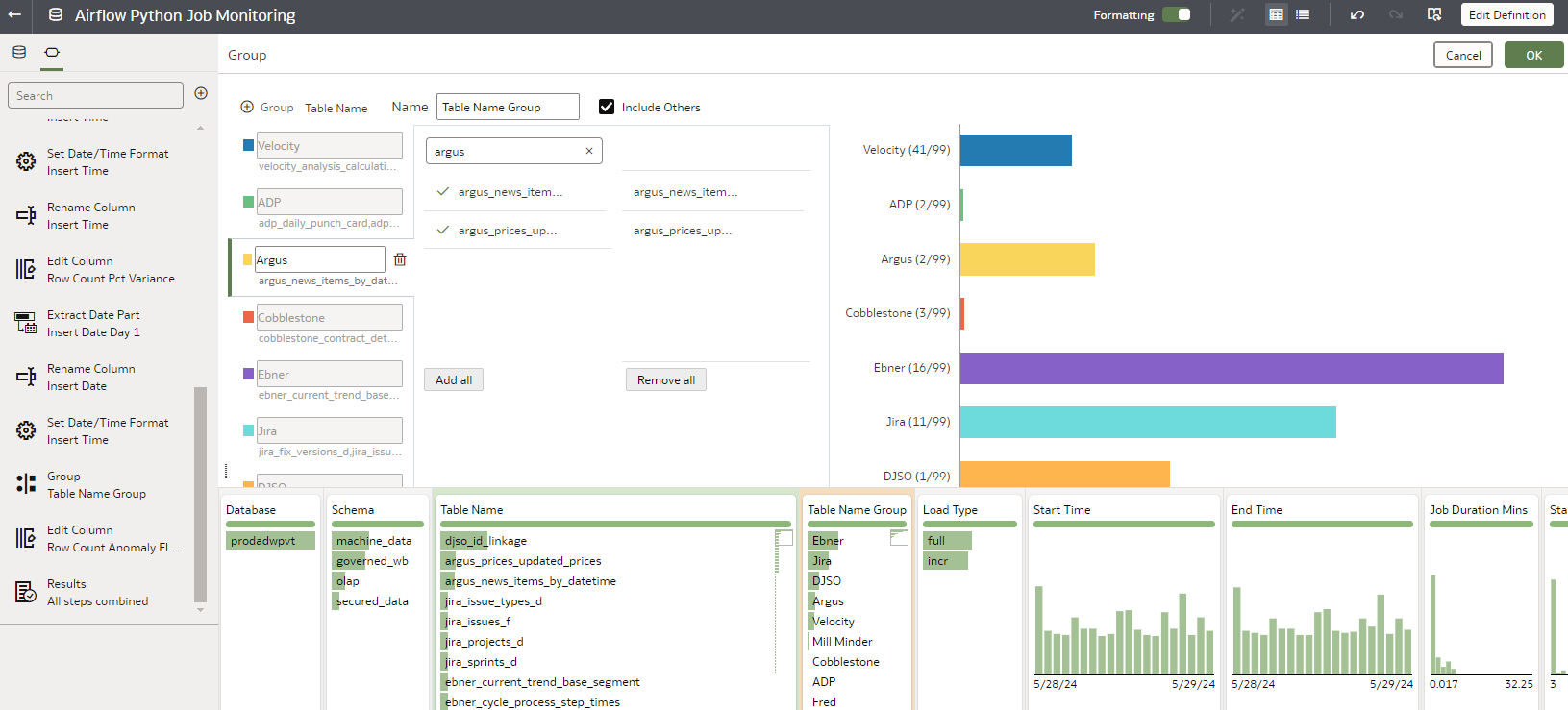The height and width of the screenshot is (710, 1568).
Task: Select Mill Minder in Table Name Group
Action: [842, 642]
